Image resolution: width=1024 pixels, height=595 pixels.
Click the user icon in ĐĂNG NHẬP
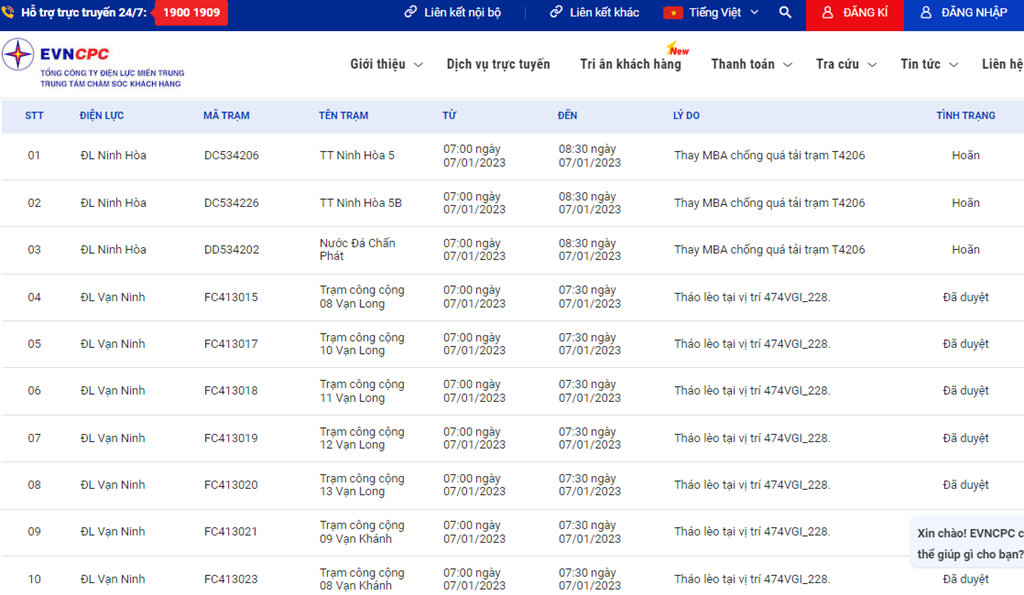926,13
